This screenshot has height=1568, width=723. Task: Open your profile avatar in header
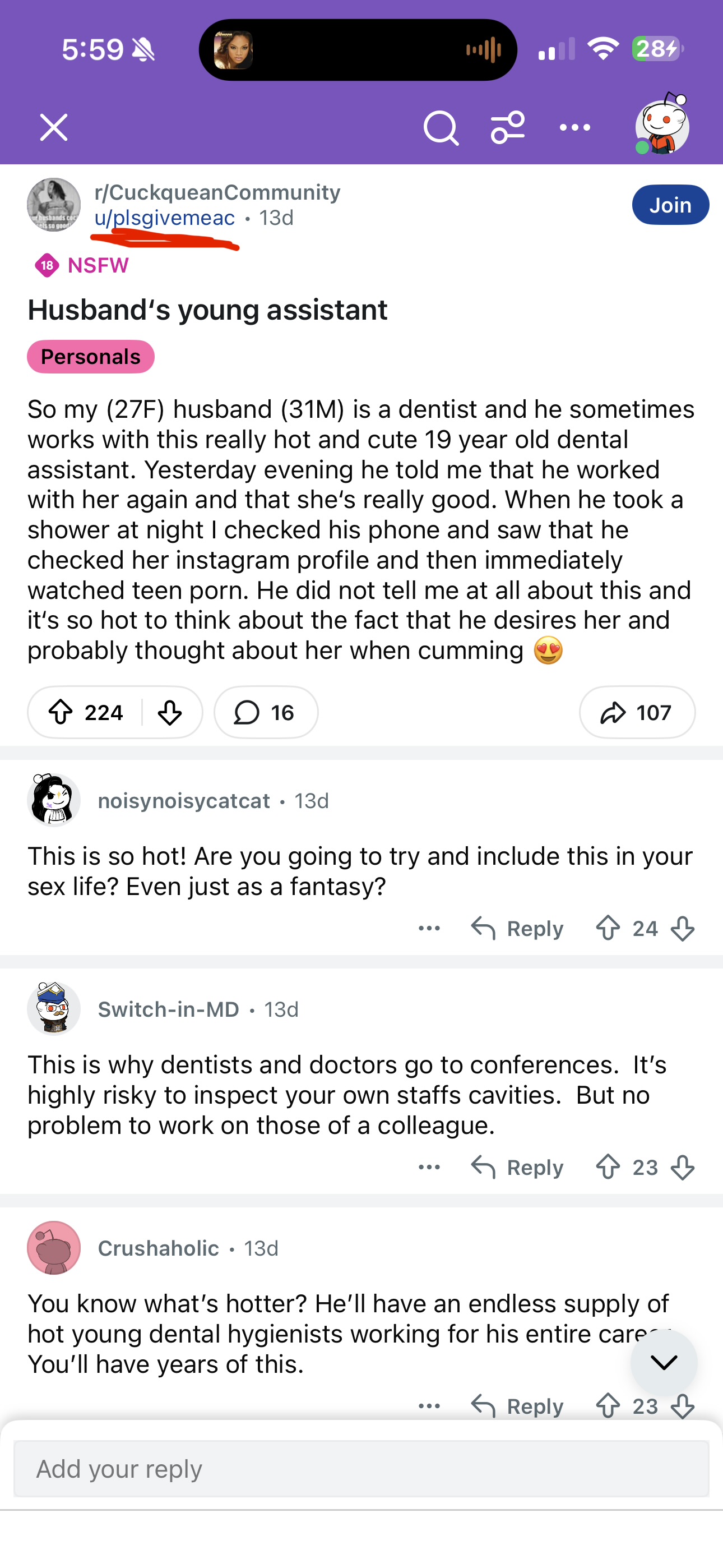point(661,127)
